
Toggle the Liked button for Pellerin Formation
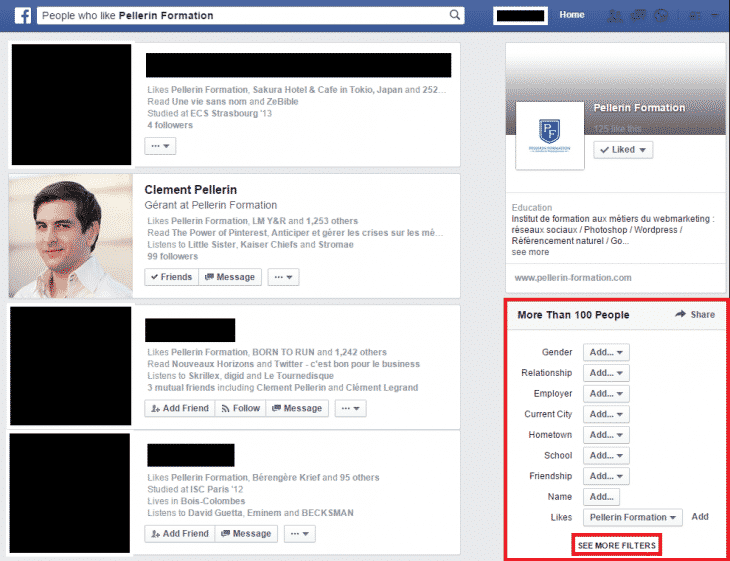click(623, 150)
